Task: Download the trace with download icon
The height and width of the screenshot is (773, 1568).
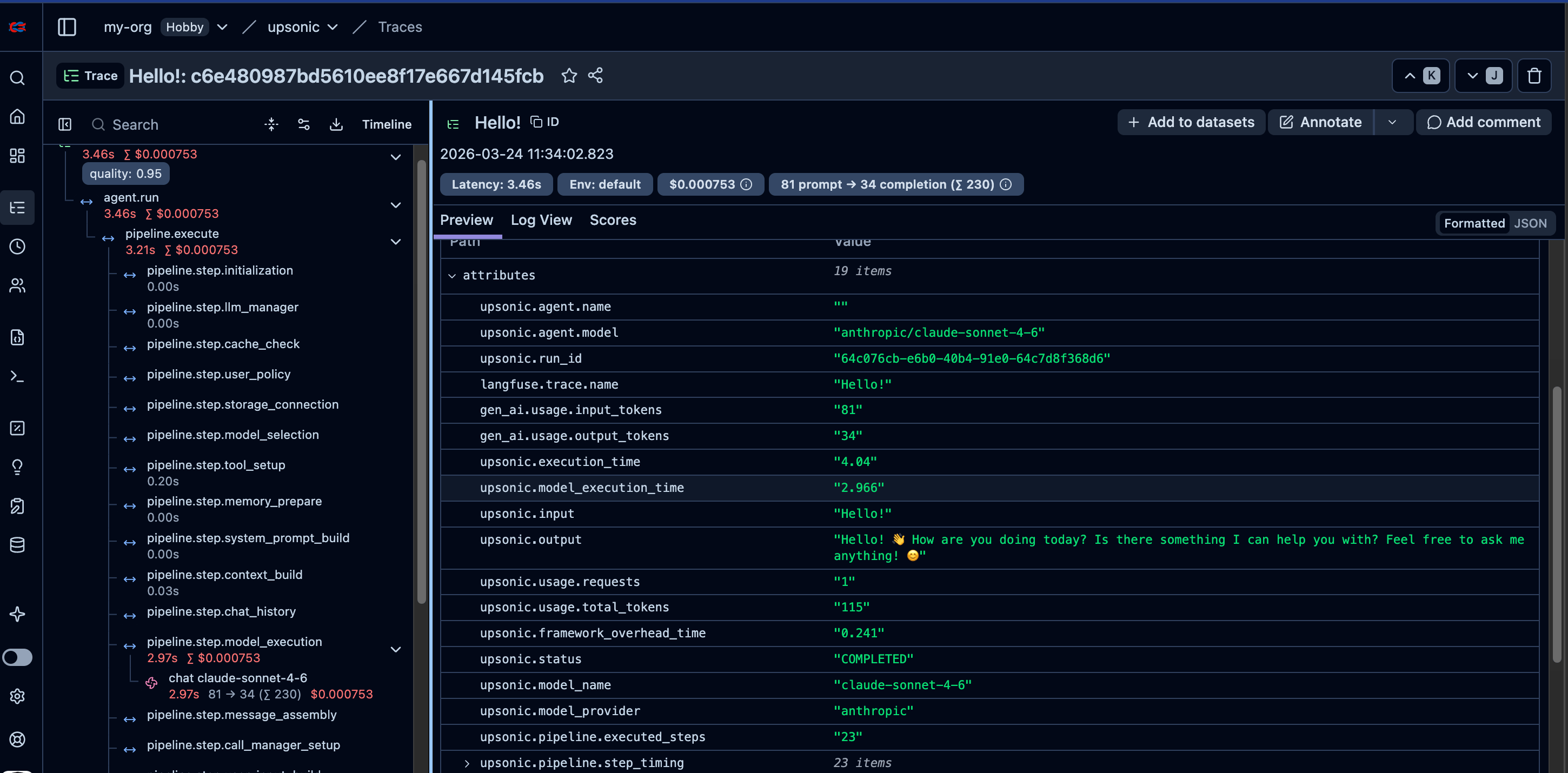Action: pos(336,124)
